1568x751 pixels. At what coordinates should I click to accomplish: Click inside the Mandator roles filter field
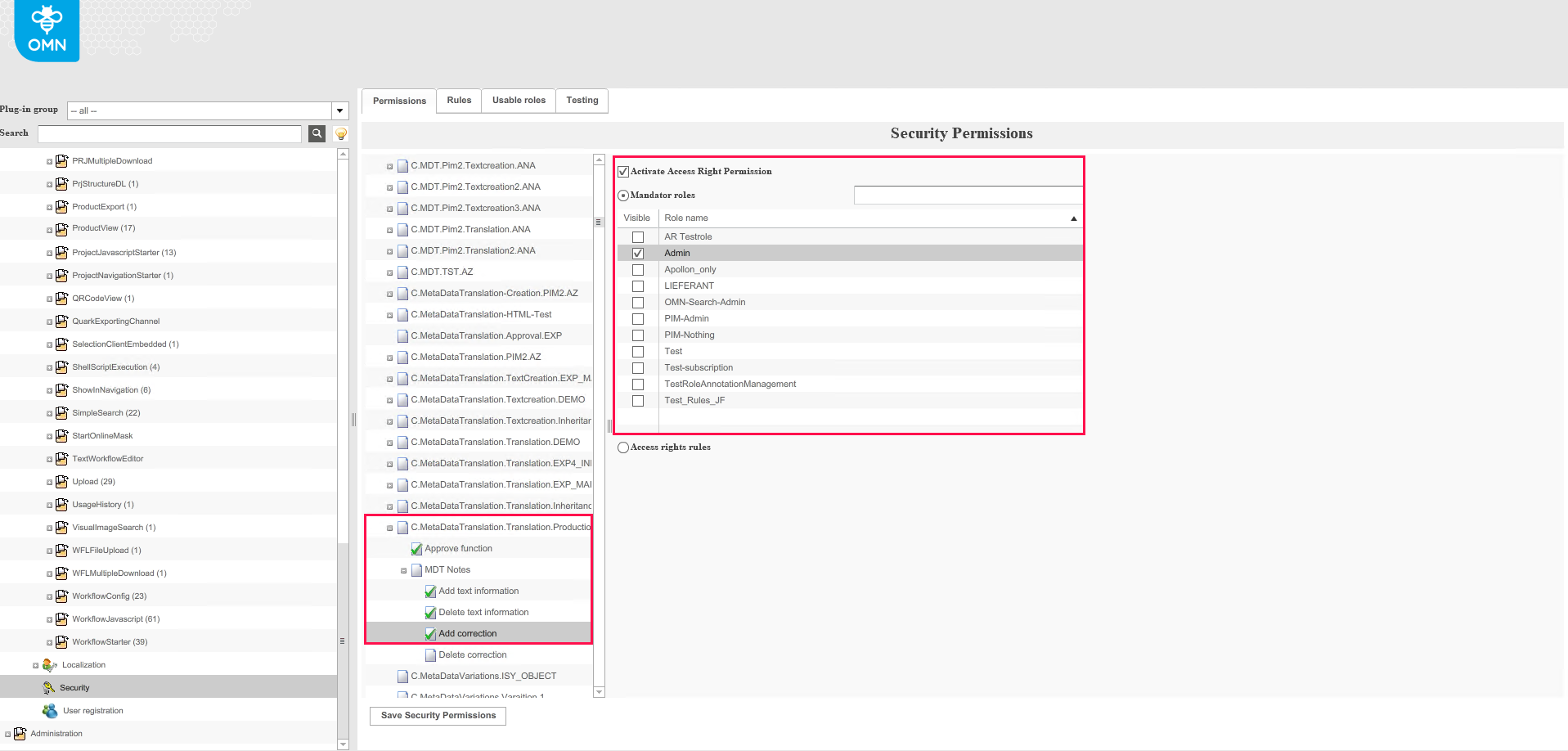pos(968,195)
